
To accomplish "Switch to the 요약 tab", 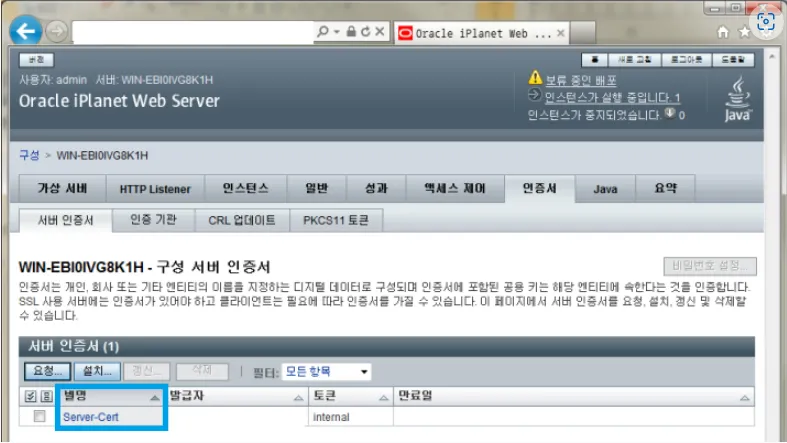I will click(x=666, y=189).
